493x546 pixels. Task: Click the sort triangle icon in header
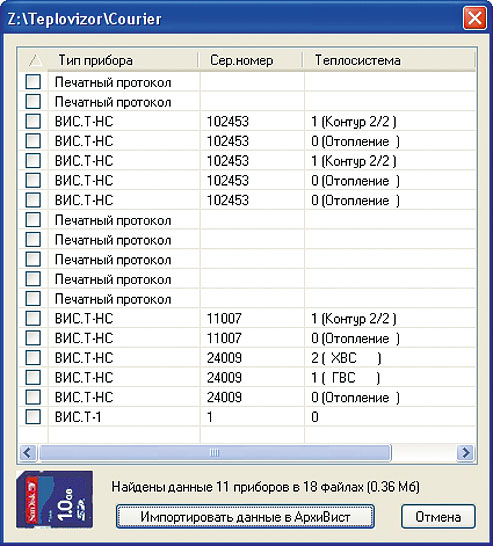click(35, 60)
